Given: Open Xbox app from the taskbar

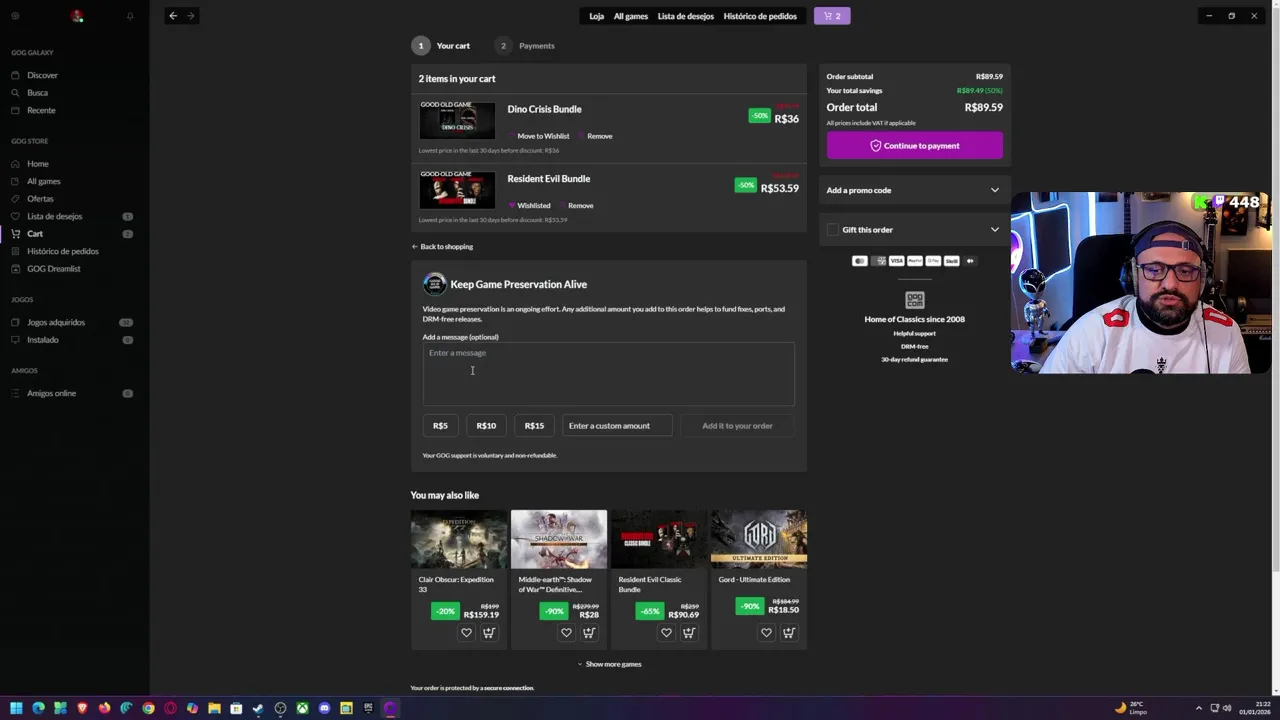Looking at the screenshot, I should coord(302,708).
